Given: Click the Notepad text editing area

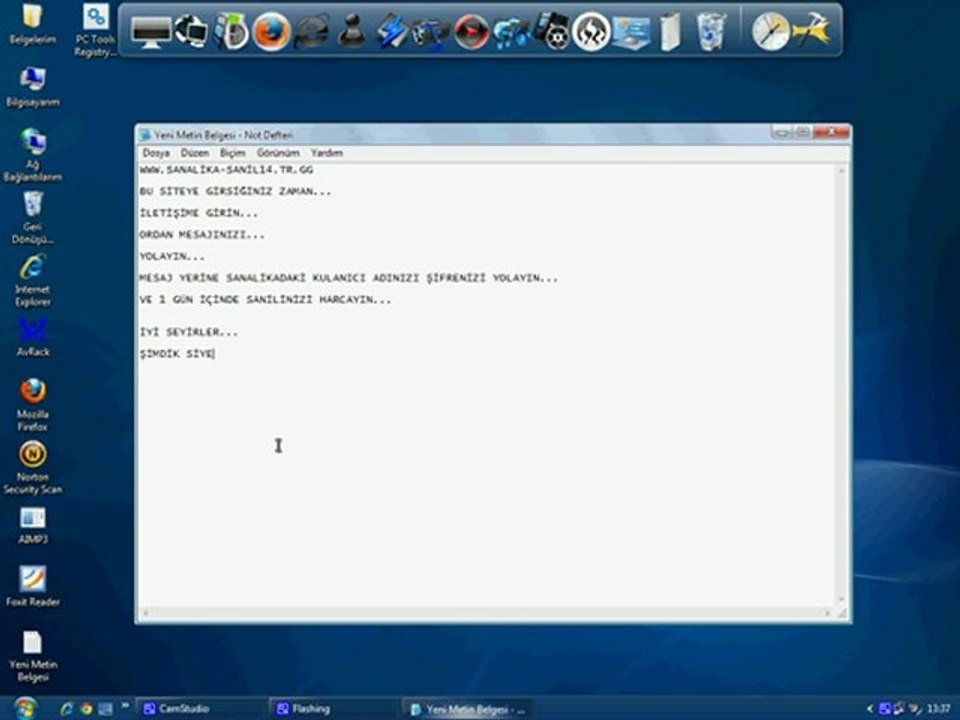Looking at the screenshot, I should [487, 386].
